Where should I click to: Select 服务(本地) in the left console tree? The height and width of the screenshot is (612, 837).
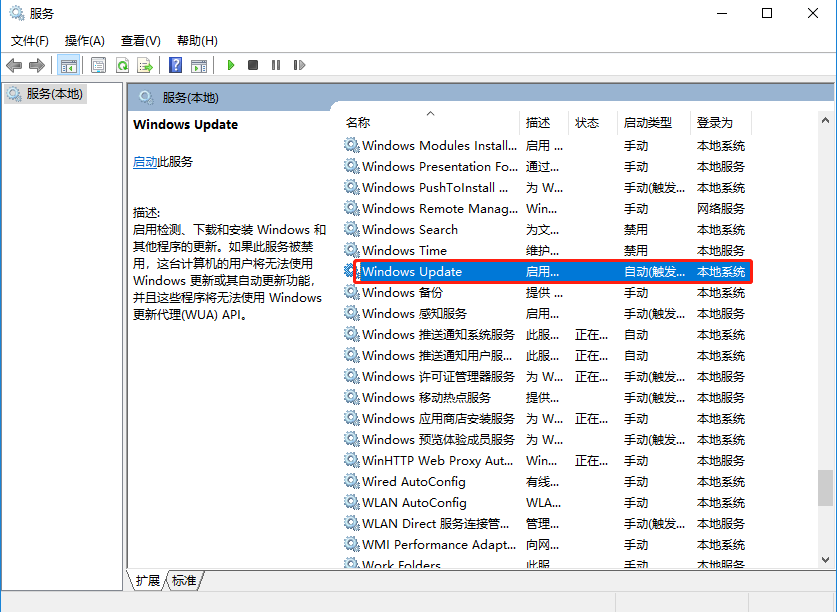pos(46,94)
